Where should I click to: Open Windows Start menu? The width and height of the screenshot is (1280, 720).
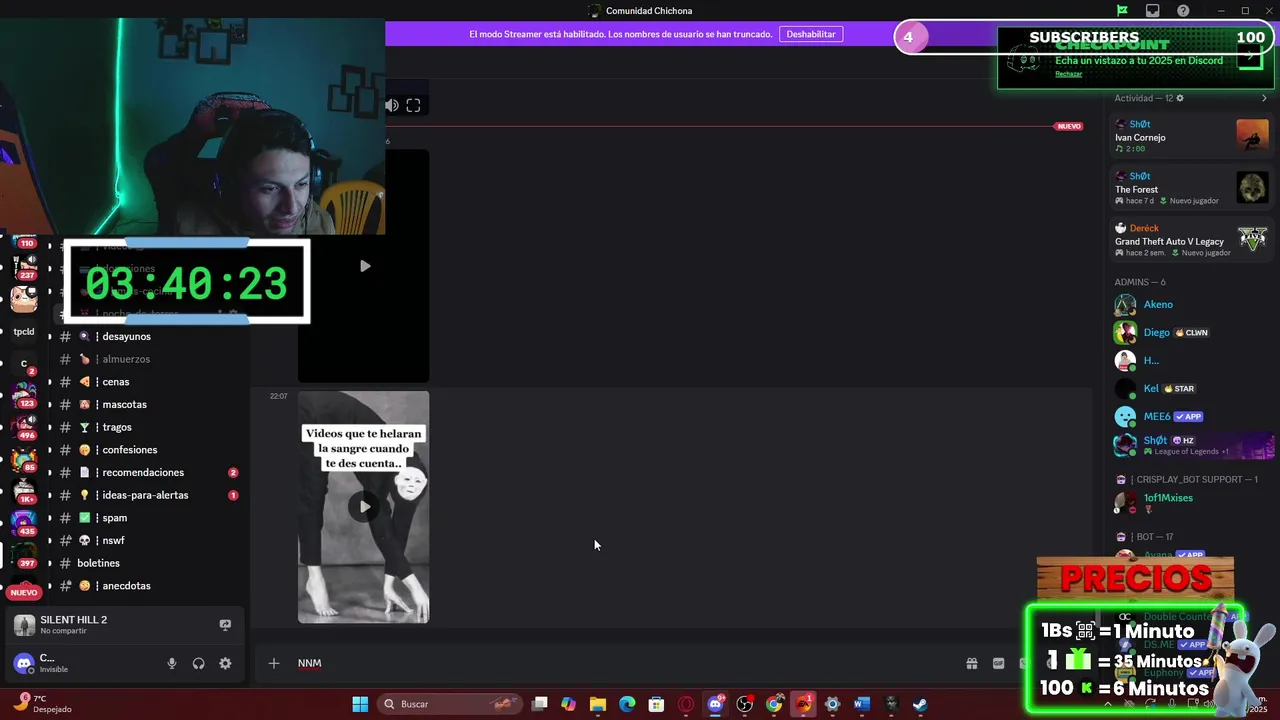pyautogui.click(x=360, y=704)
